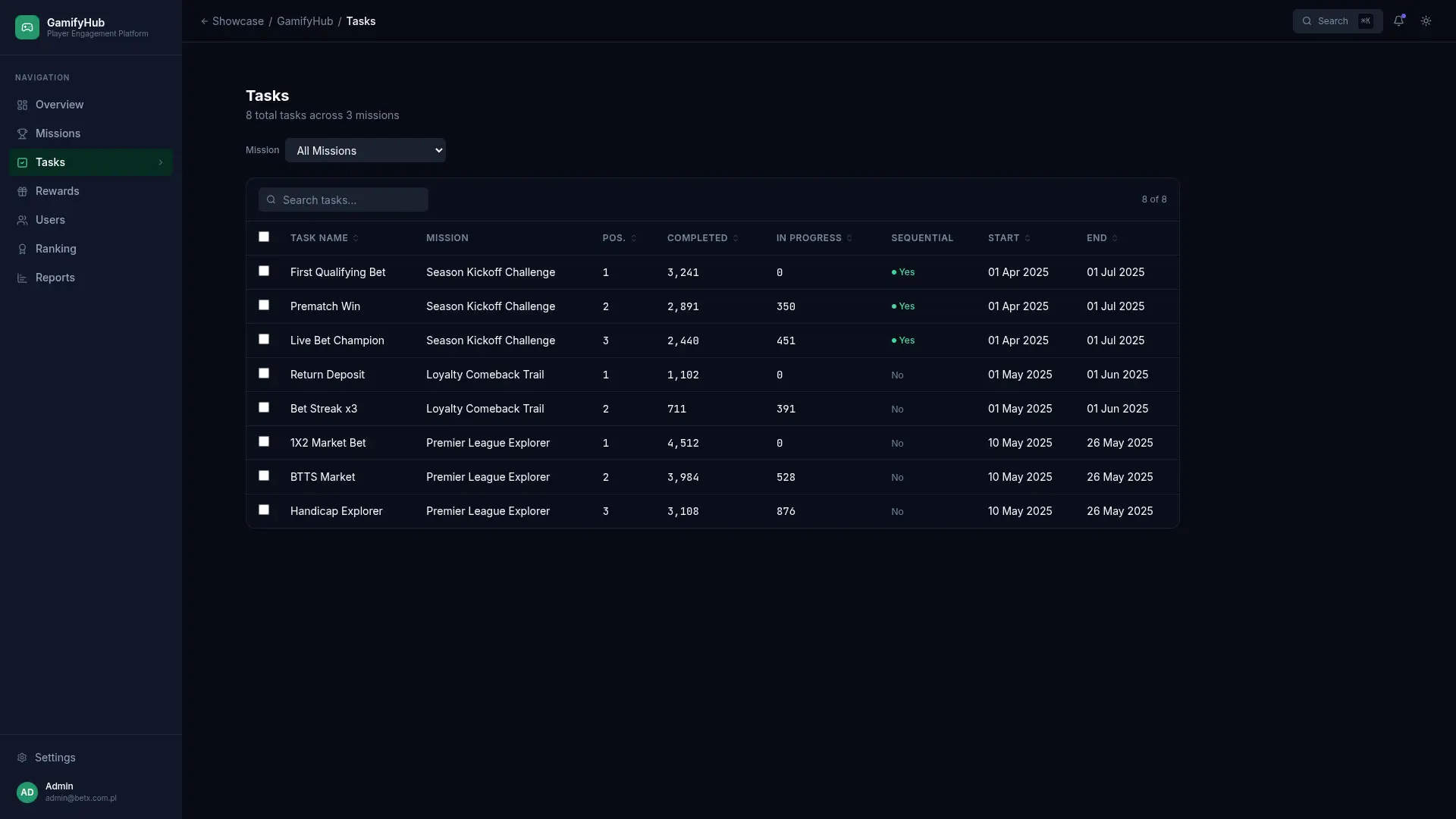Open the notifications bell

1399,21
